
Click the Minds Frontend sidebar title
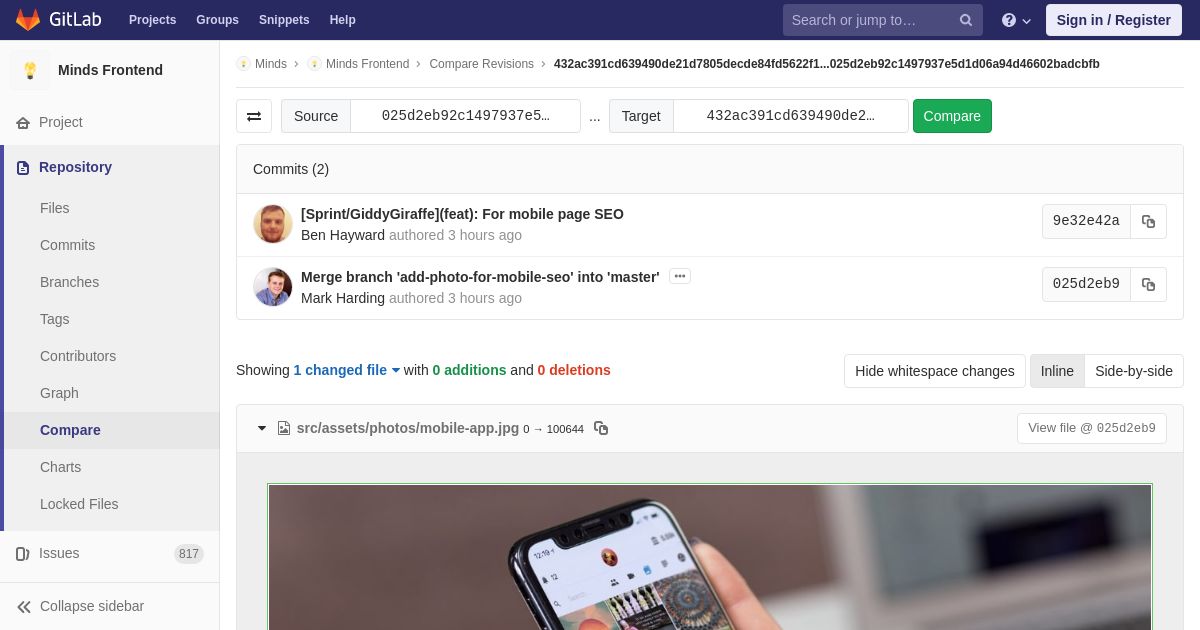(110, 70)
